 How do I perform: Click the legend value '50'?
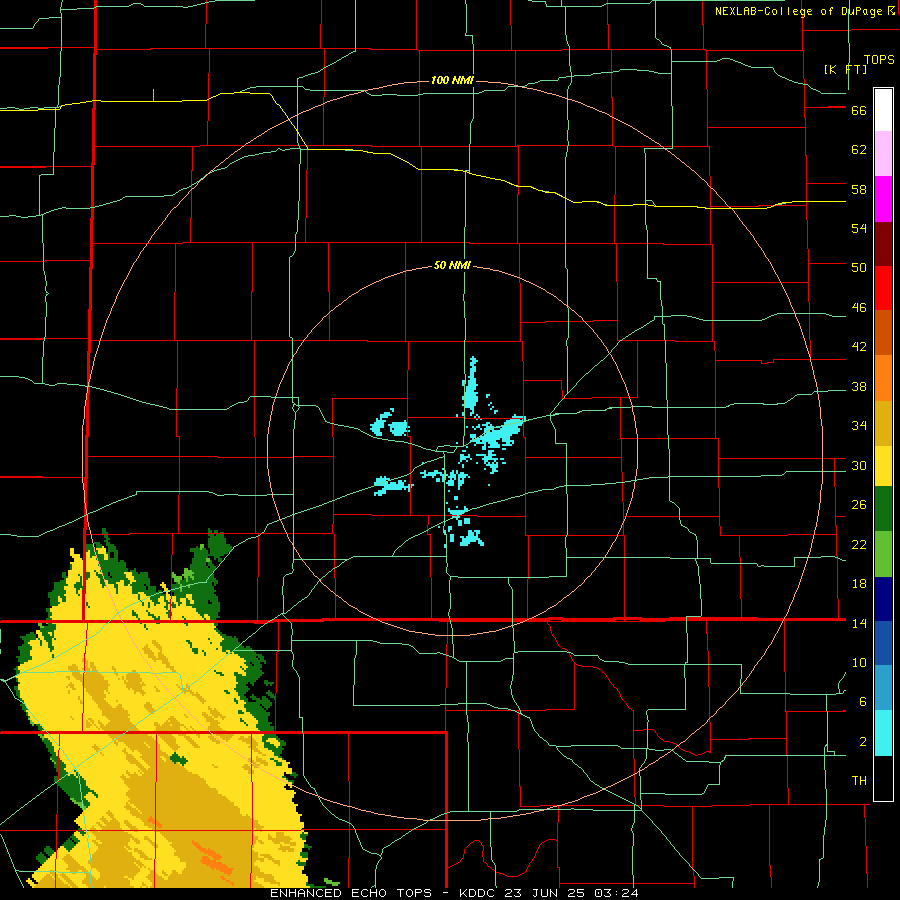[859, 267]
